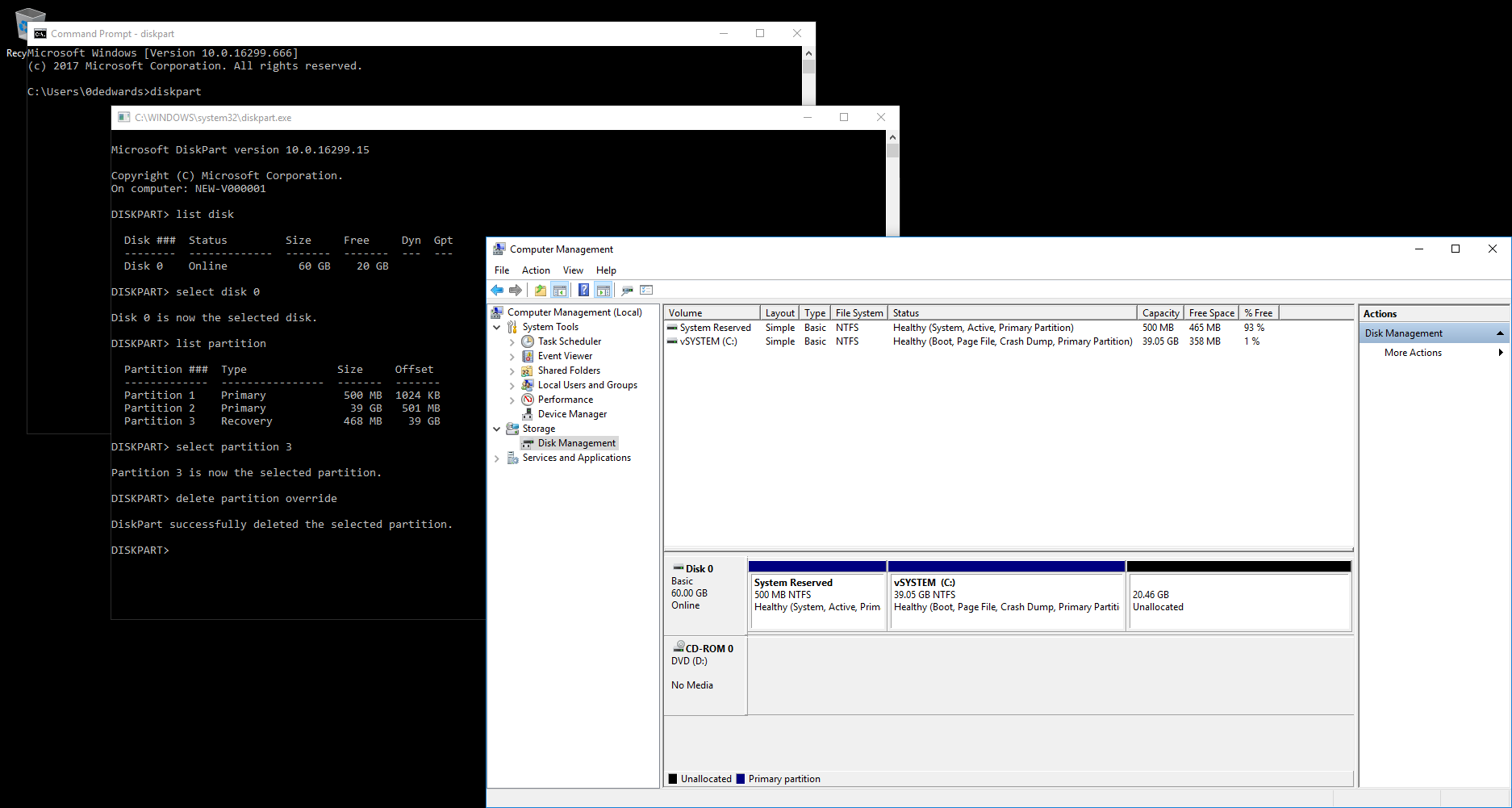The height and width of the screenshot is (808, 1512).
Task: Click the diskpart window scrollbar up arrow
Action: [892, 137]
